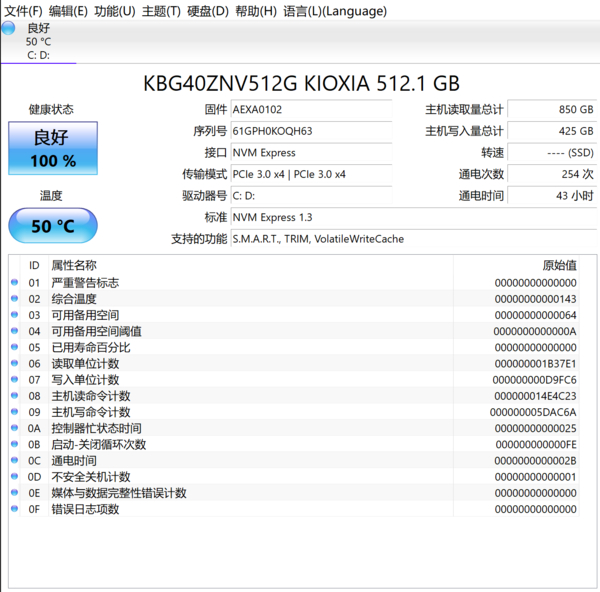Click status dot for 可用备用空间 row
This screenshot has width=600, height=592.
(15, 315)
